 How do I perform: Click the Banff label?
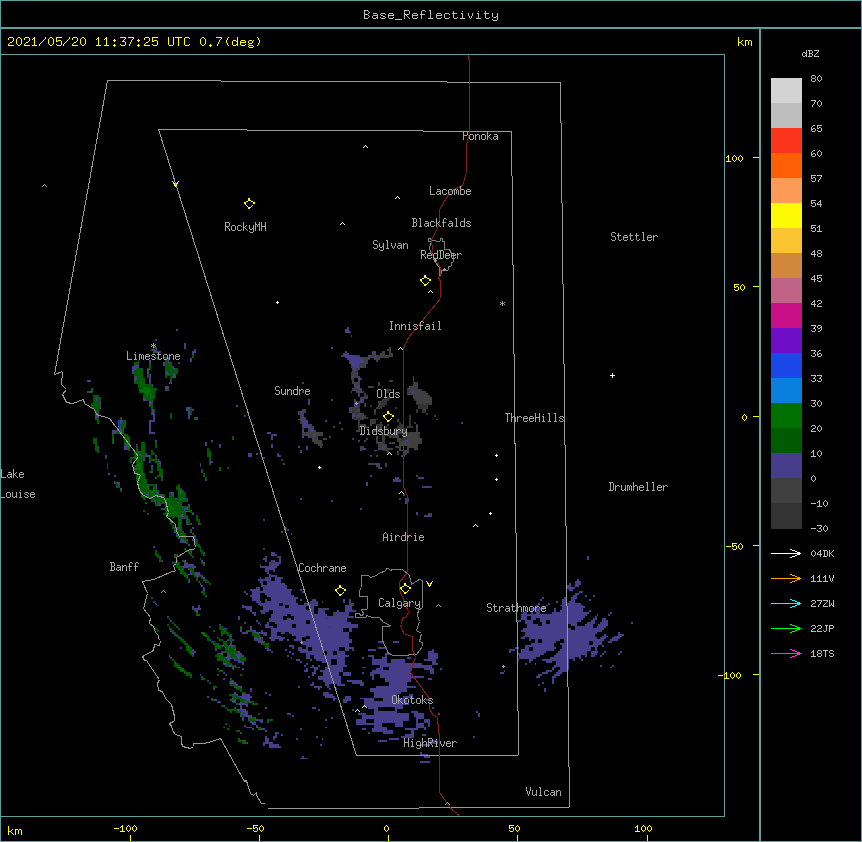(x=124, y=567)
